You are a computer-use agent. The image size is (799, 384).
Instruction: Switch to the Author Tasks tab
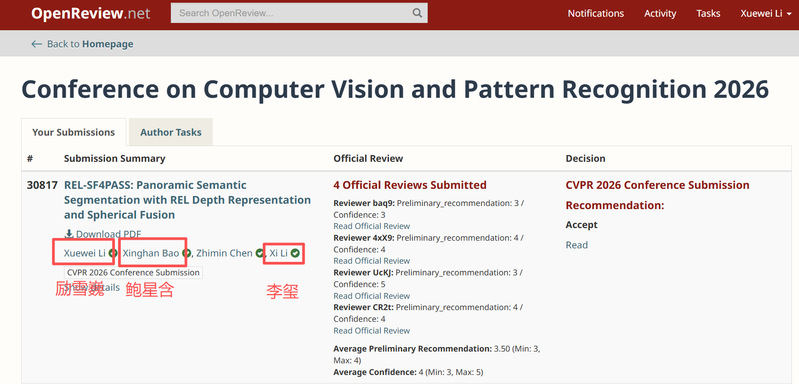171,132
